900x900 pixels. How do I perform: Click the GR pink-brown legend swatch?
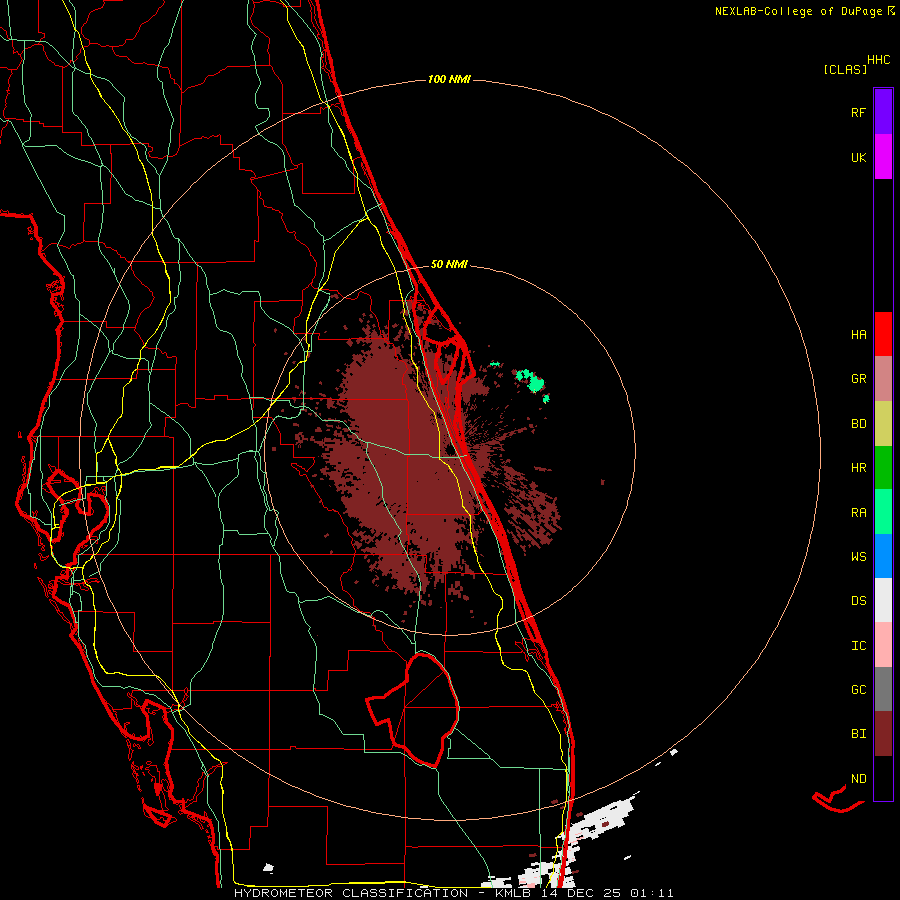[883, 378]
